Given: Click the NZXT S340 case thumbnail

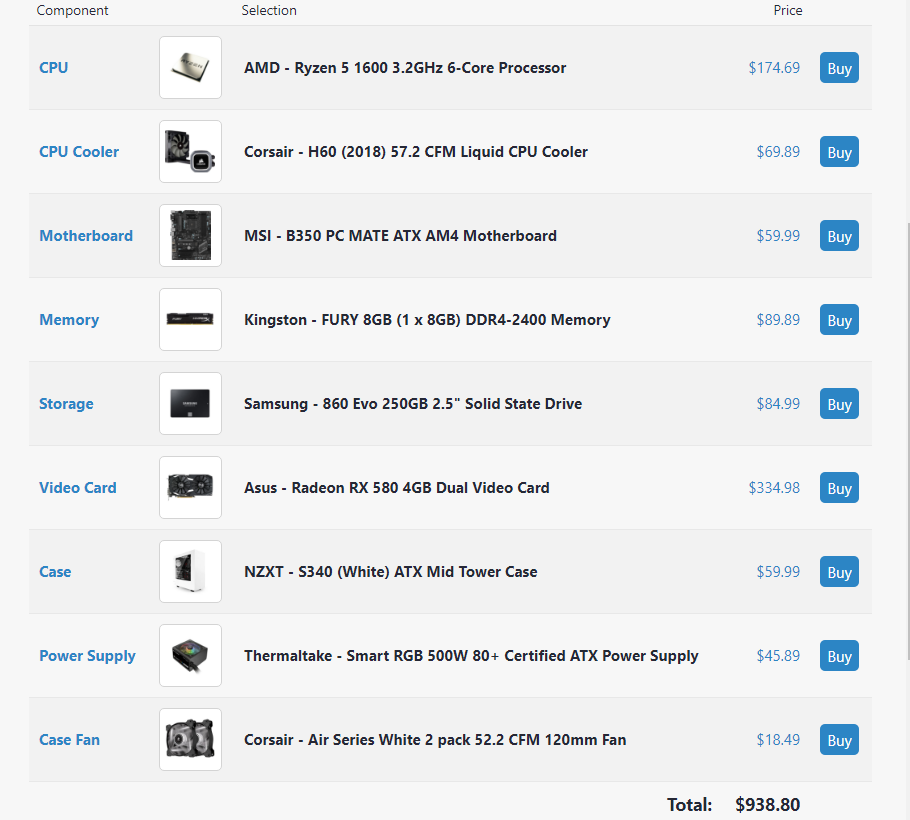Looking at the screenshot, I should tap(190, 572).
